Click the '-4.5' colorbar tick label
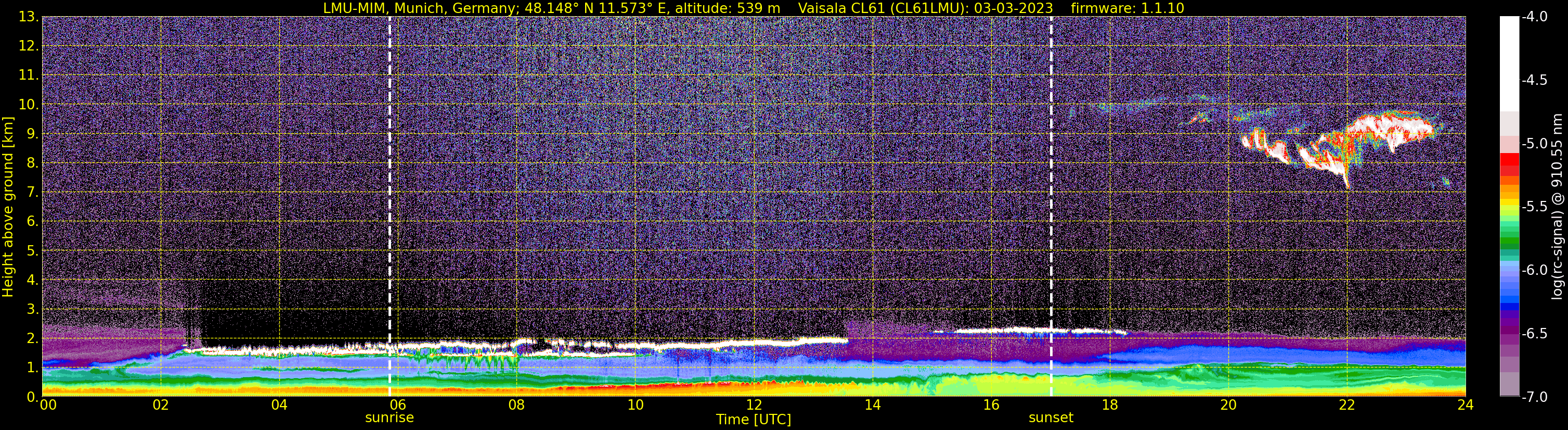 tap(1535, 80)
